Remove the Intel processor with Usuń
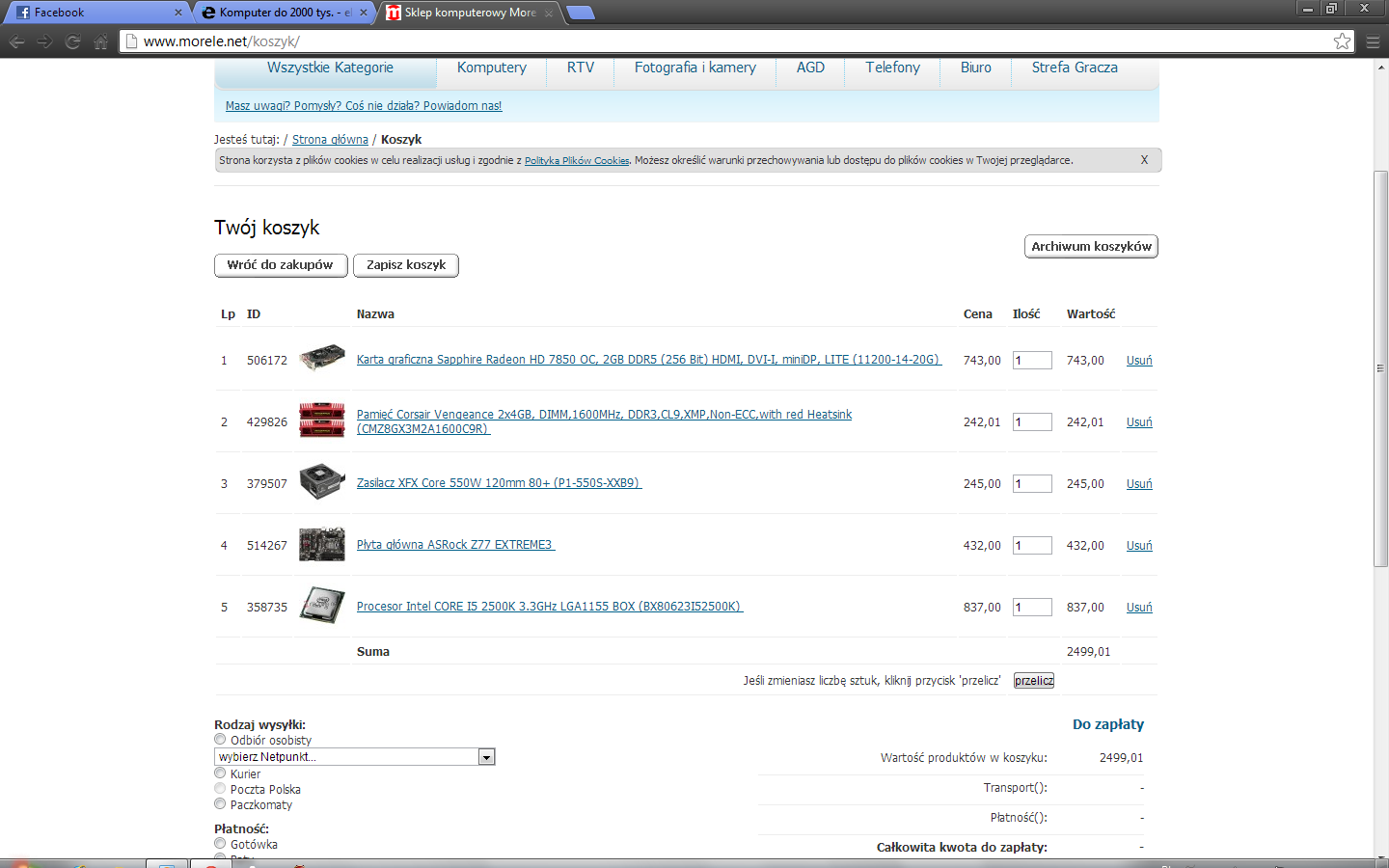Image resolution: width=1389 pixels, height=868 pixels. pyautogui.click(x=1139, y=608)
